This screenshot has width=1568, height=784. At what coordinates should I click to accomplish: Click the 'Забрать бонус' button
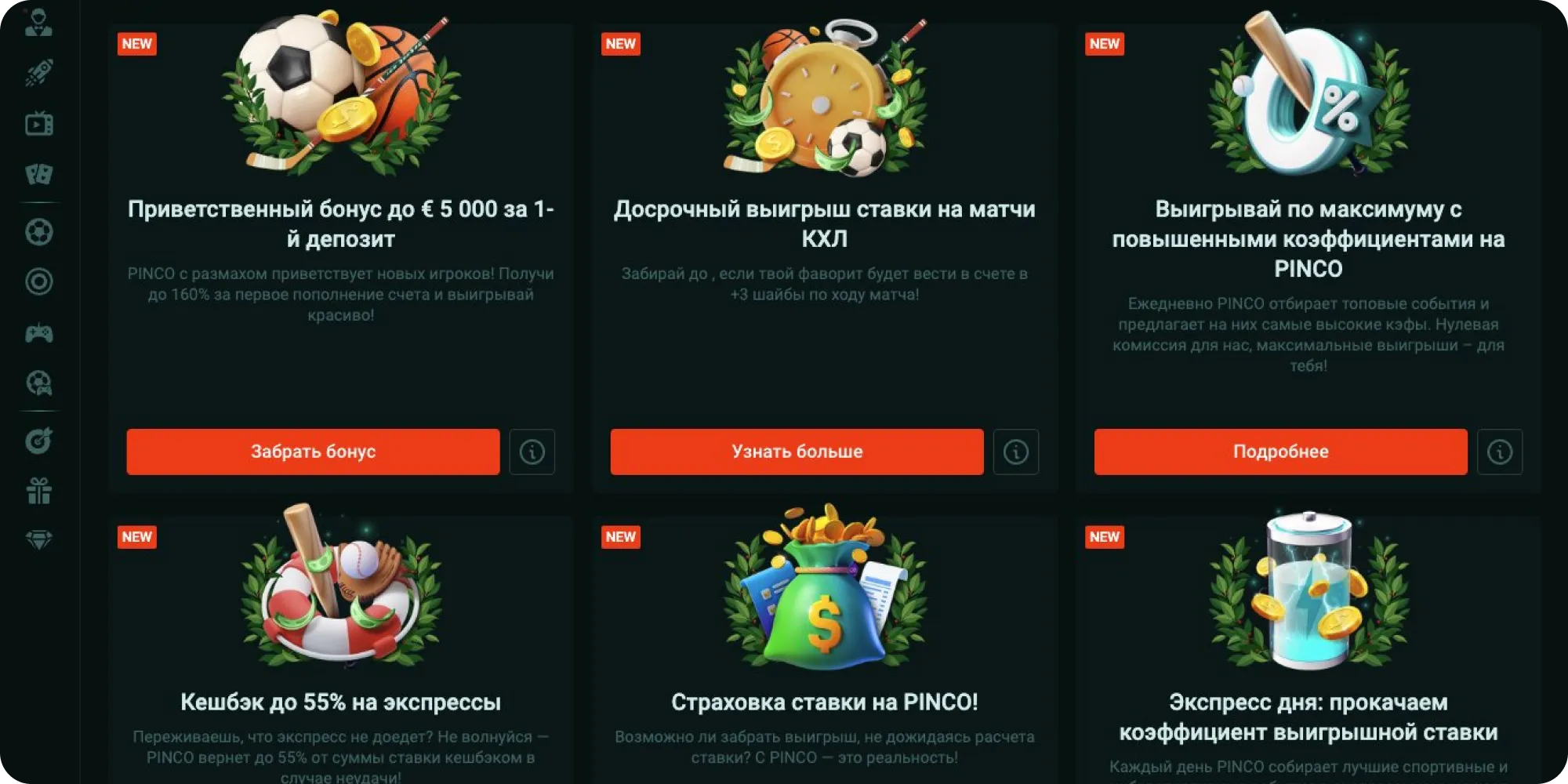313,452
